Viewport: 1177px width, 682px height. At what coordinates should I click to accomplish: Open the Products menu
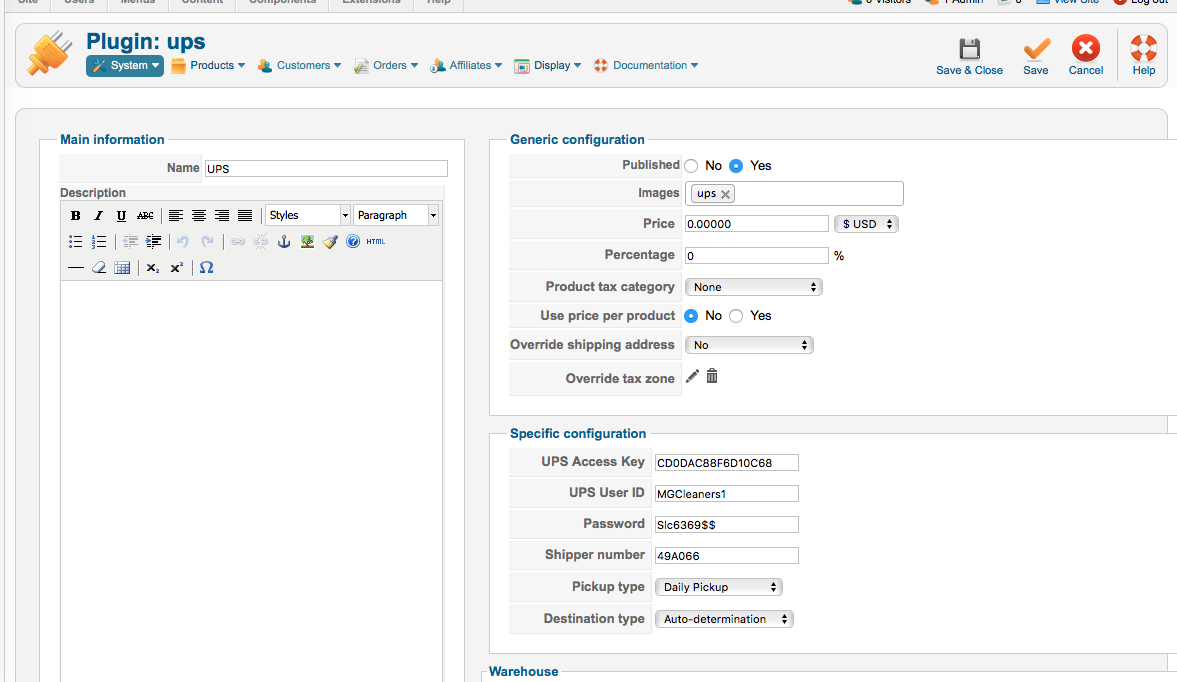click(x=208, y=65)
